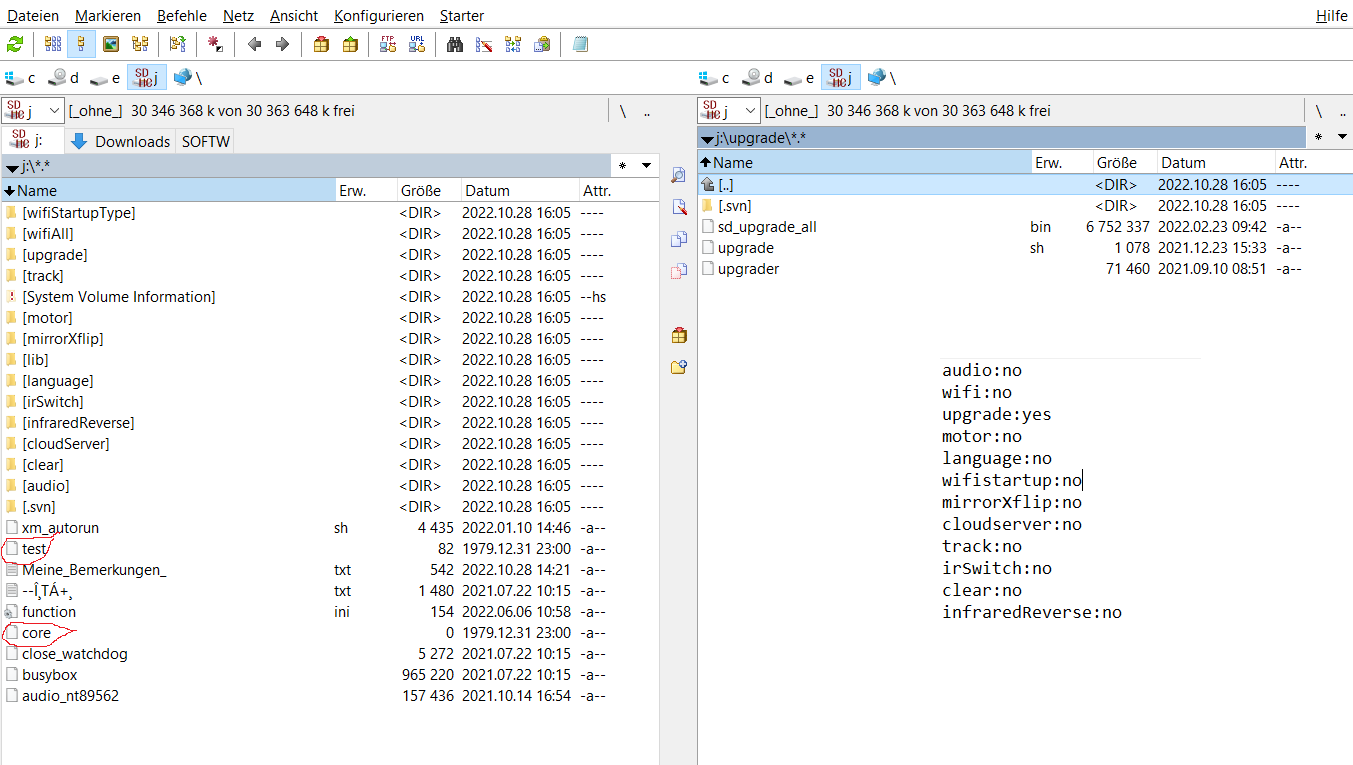
Task: Open the Netz menu
Action: point(238,16)
